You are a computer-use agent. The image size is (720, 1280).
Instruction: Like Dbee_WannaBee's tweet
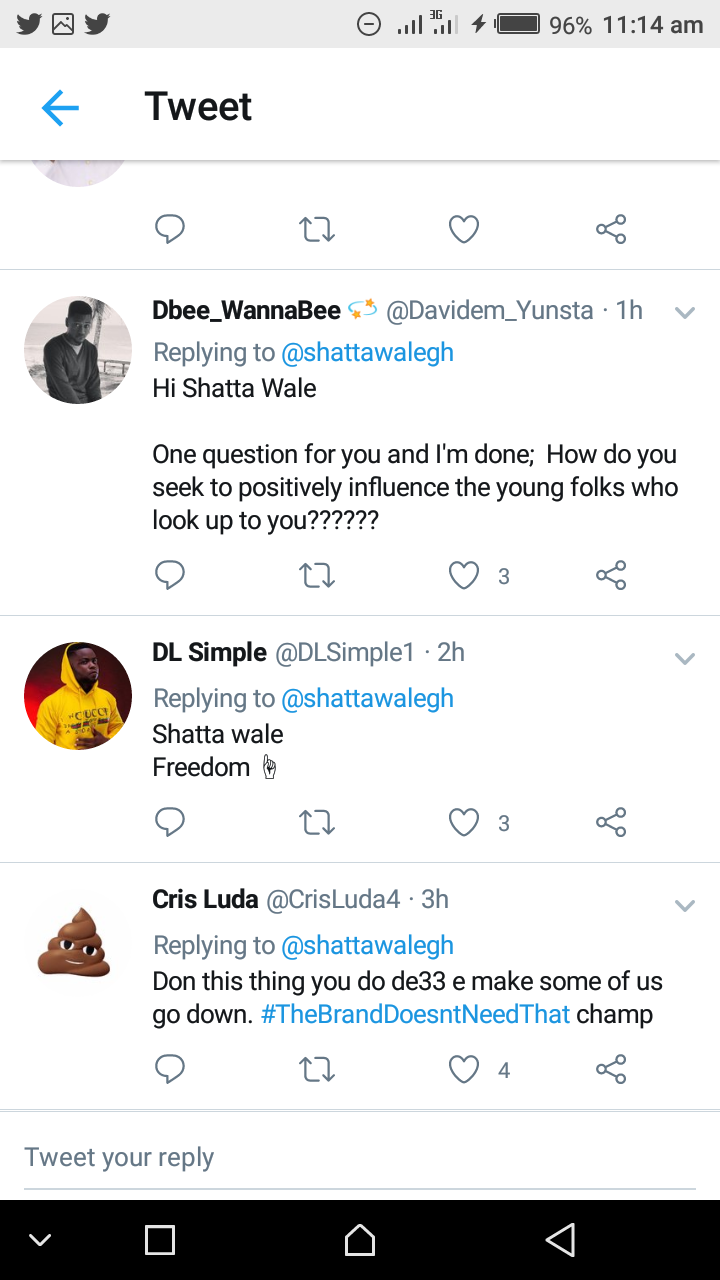(x=464, y=575)
